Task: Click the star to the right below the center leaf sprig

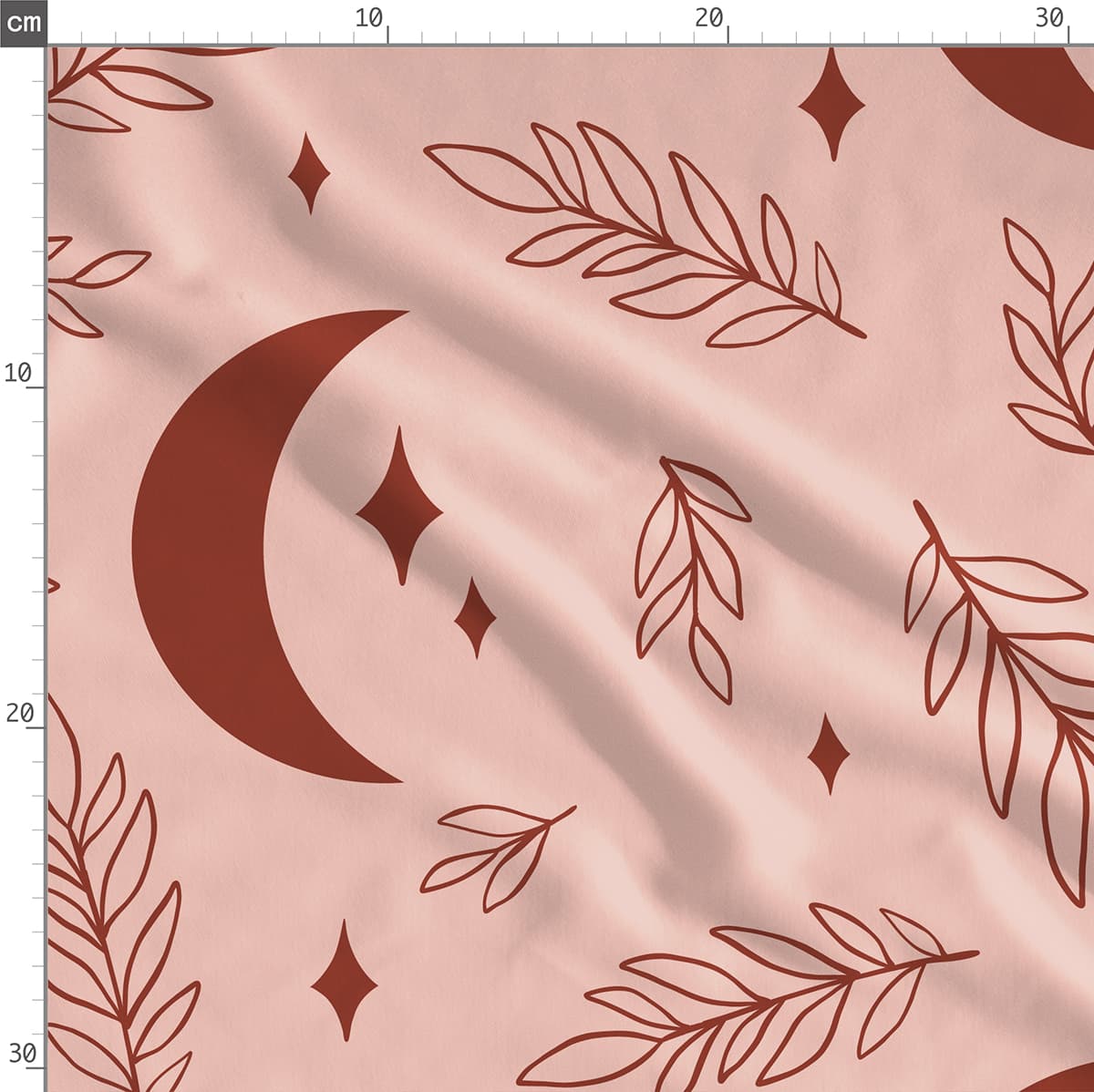Action: pos(828,754)
